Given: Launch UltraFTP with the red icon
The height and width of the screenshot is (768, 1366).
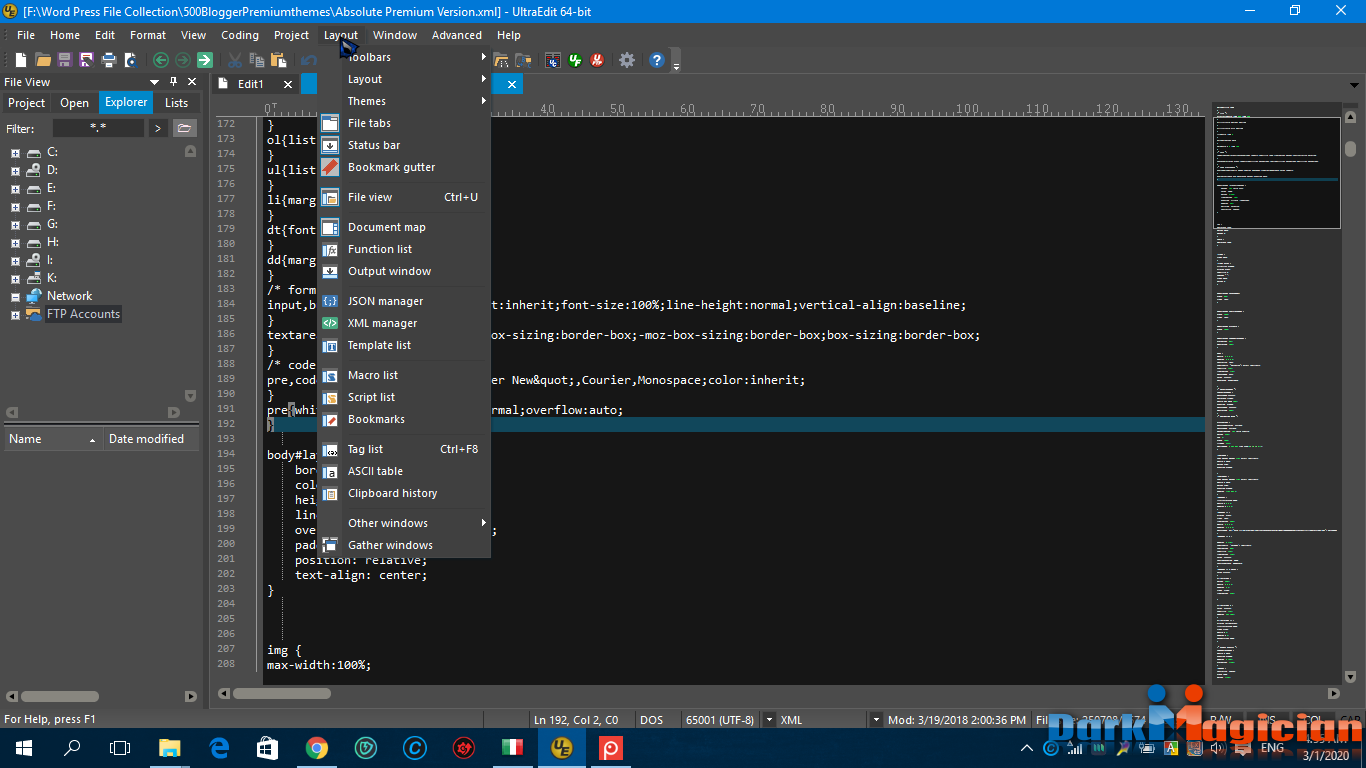Looking at the screenshot, I should coord(597,60).
